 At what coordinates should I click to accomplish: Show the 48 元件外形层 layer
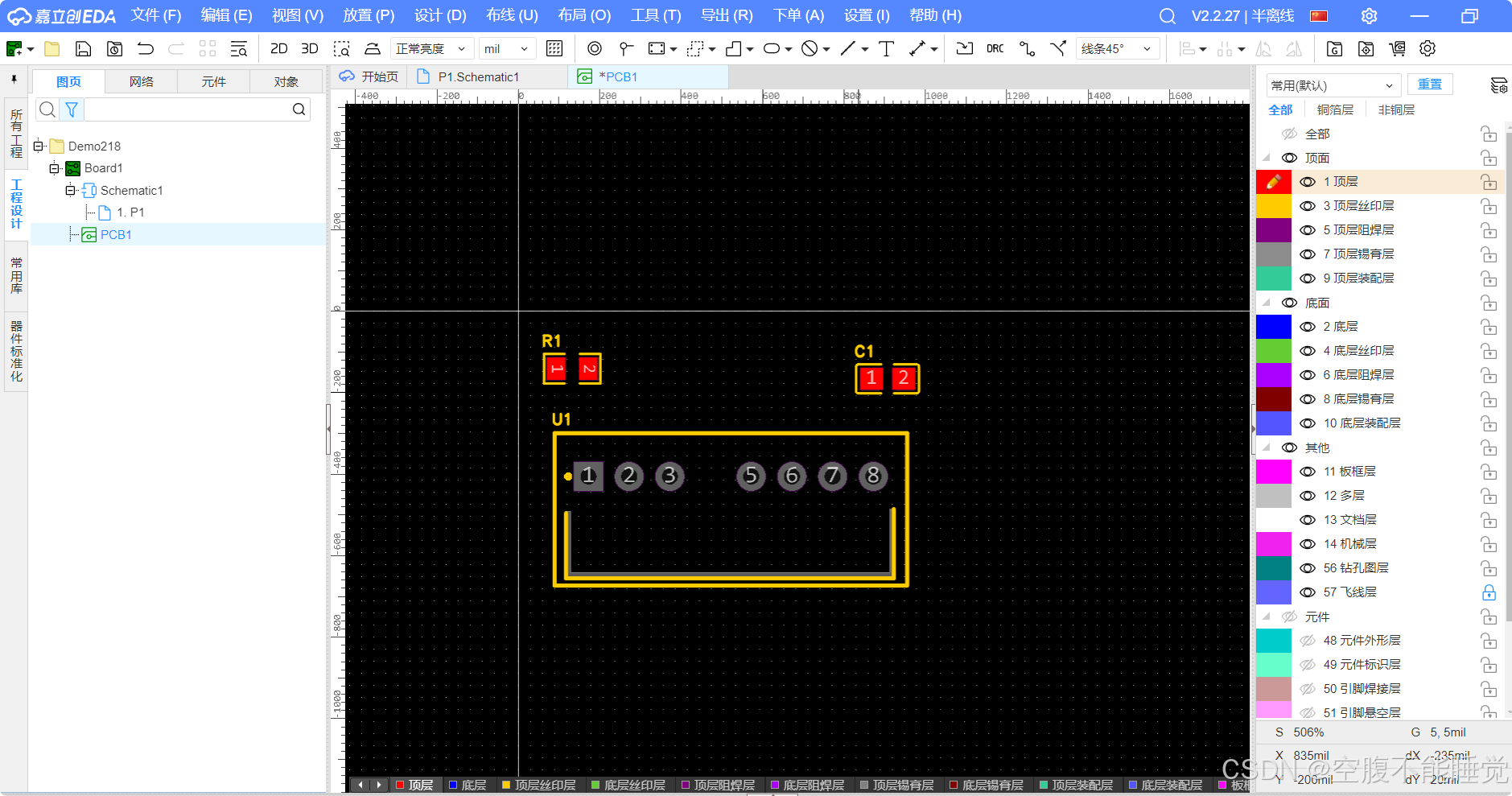1308,641
